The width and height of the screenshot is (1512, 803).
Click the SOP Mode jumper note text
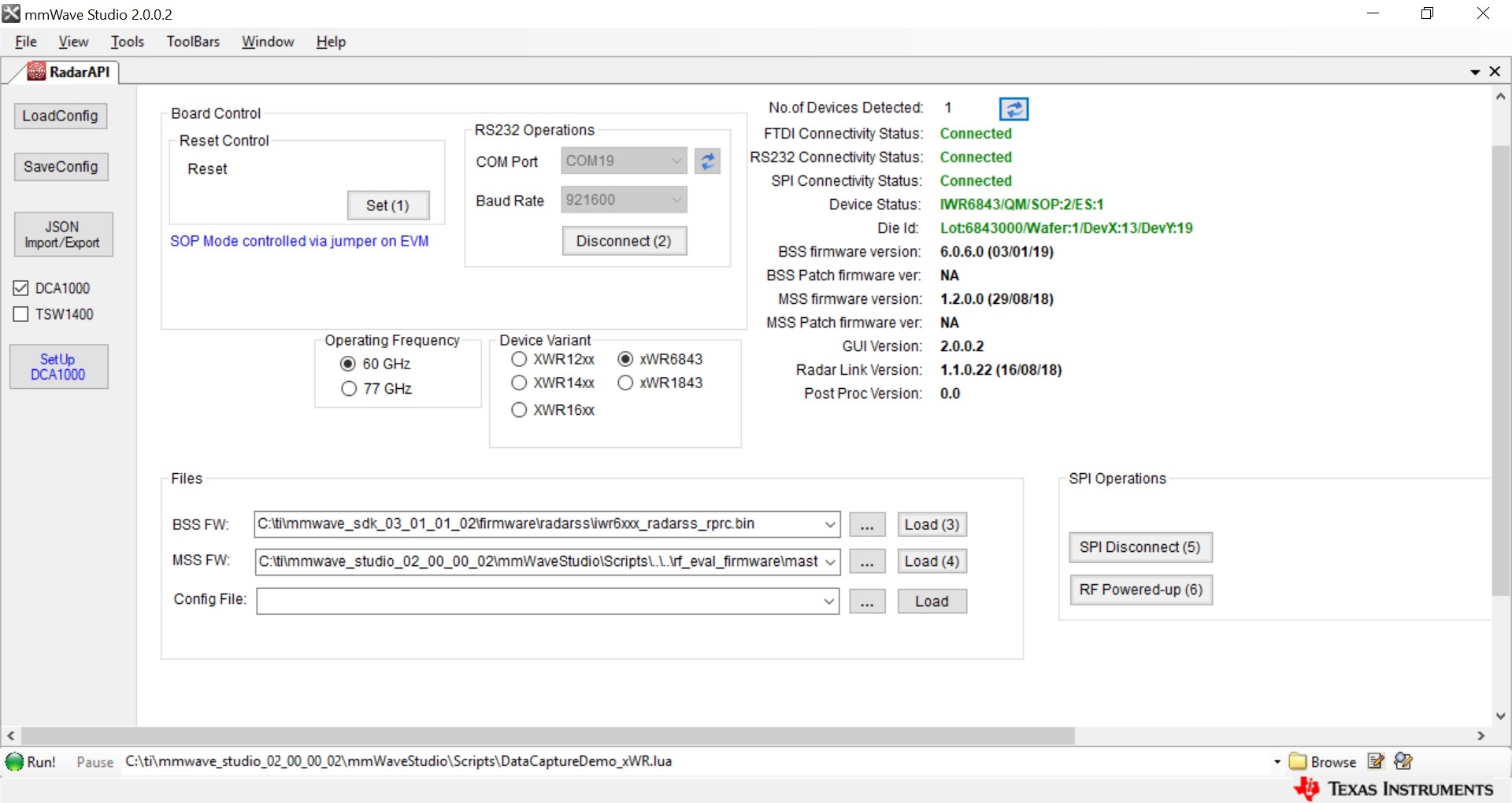point(299,241)
